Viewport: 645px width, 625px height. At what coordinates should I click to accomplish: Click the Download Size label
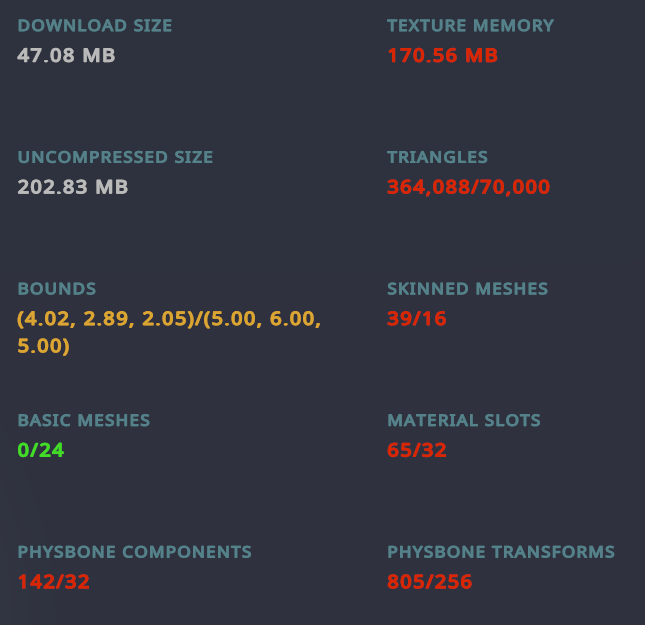95,26
